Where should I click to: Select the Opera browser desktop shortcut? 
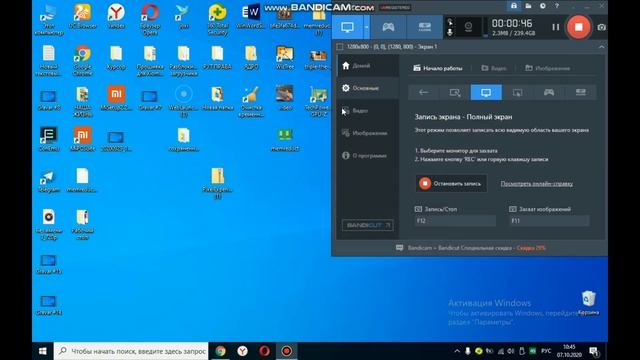point(150,19)
